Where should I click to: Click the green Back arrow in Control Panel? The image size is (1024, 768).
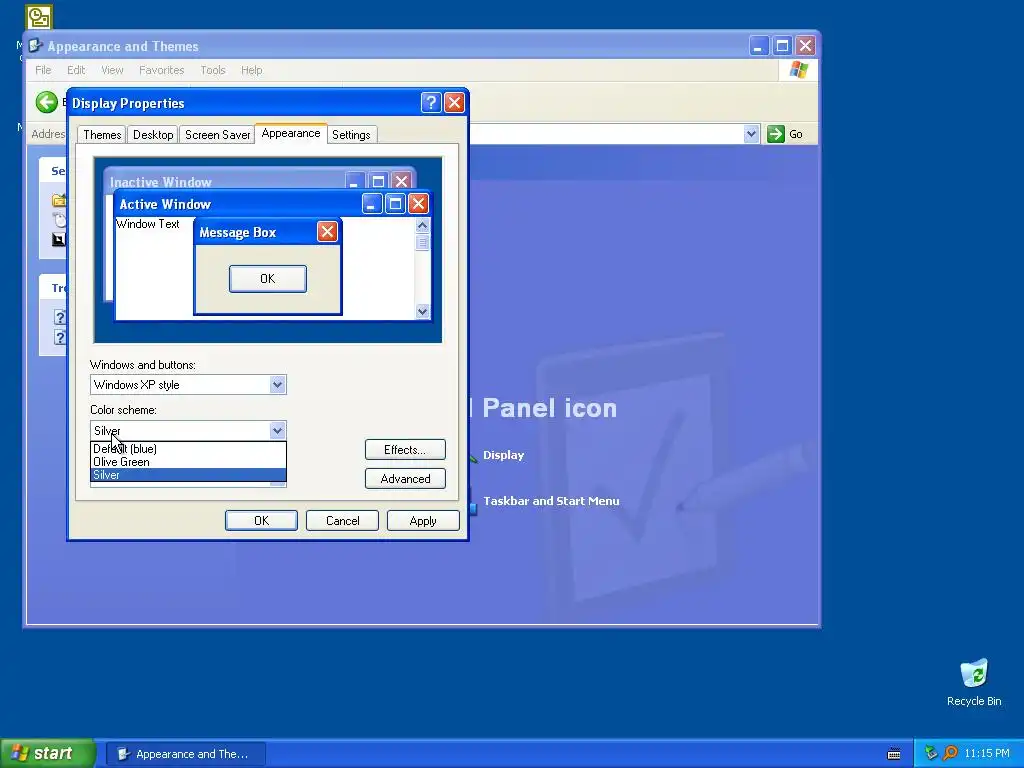click(46, 102)
